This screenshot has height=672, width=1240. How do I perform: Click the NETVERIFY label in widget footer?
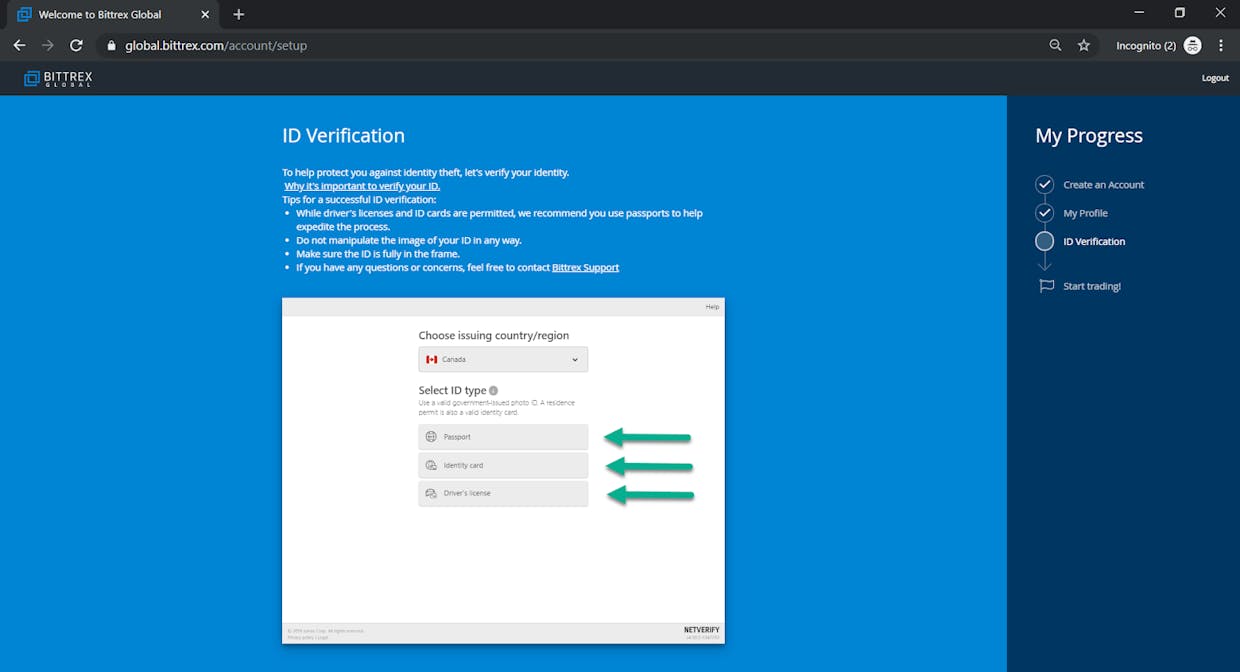(x=701, y=630)
